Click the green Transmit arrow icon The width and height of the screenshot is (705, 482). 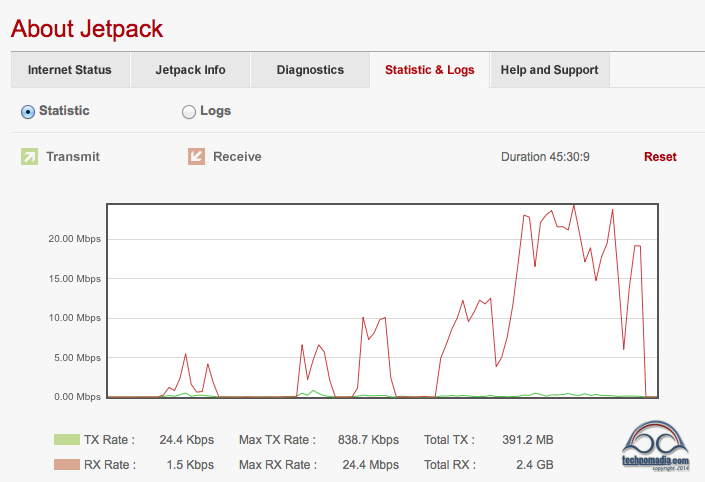29,156
